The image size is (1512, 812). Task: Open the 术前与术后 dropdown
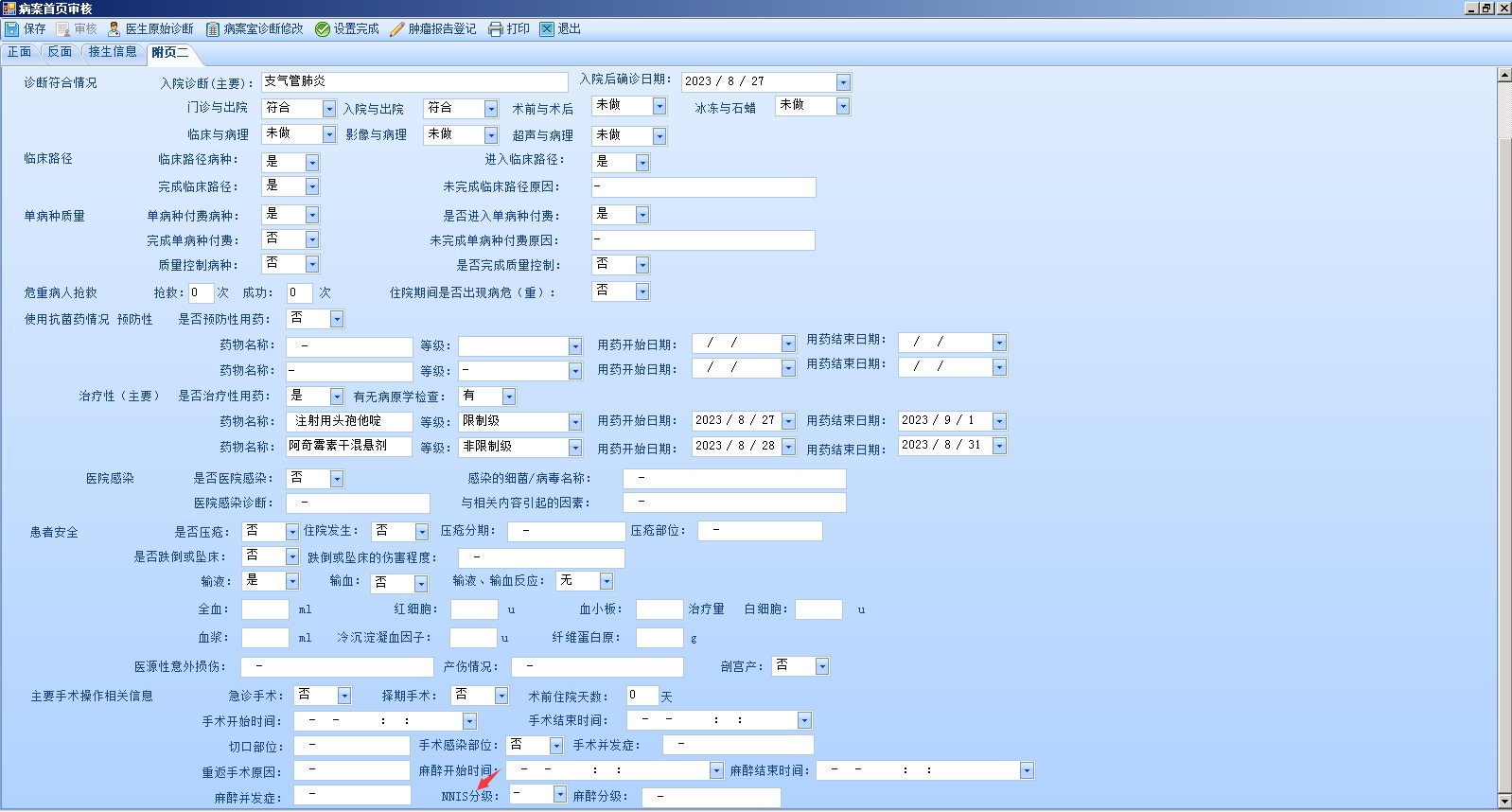tap(659, 107)
